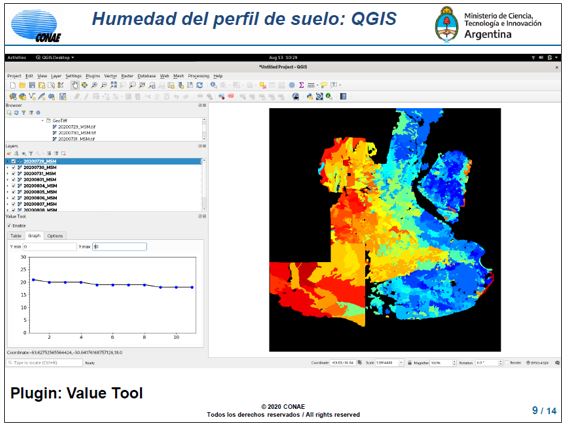Expand the 20200731_MSM layer legend arrow
This screenshot has width=570, height=428.
tap(8, 174)
